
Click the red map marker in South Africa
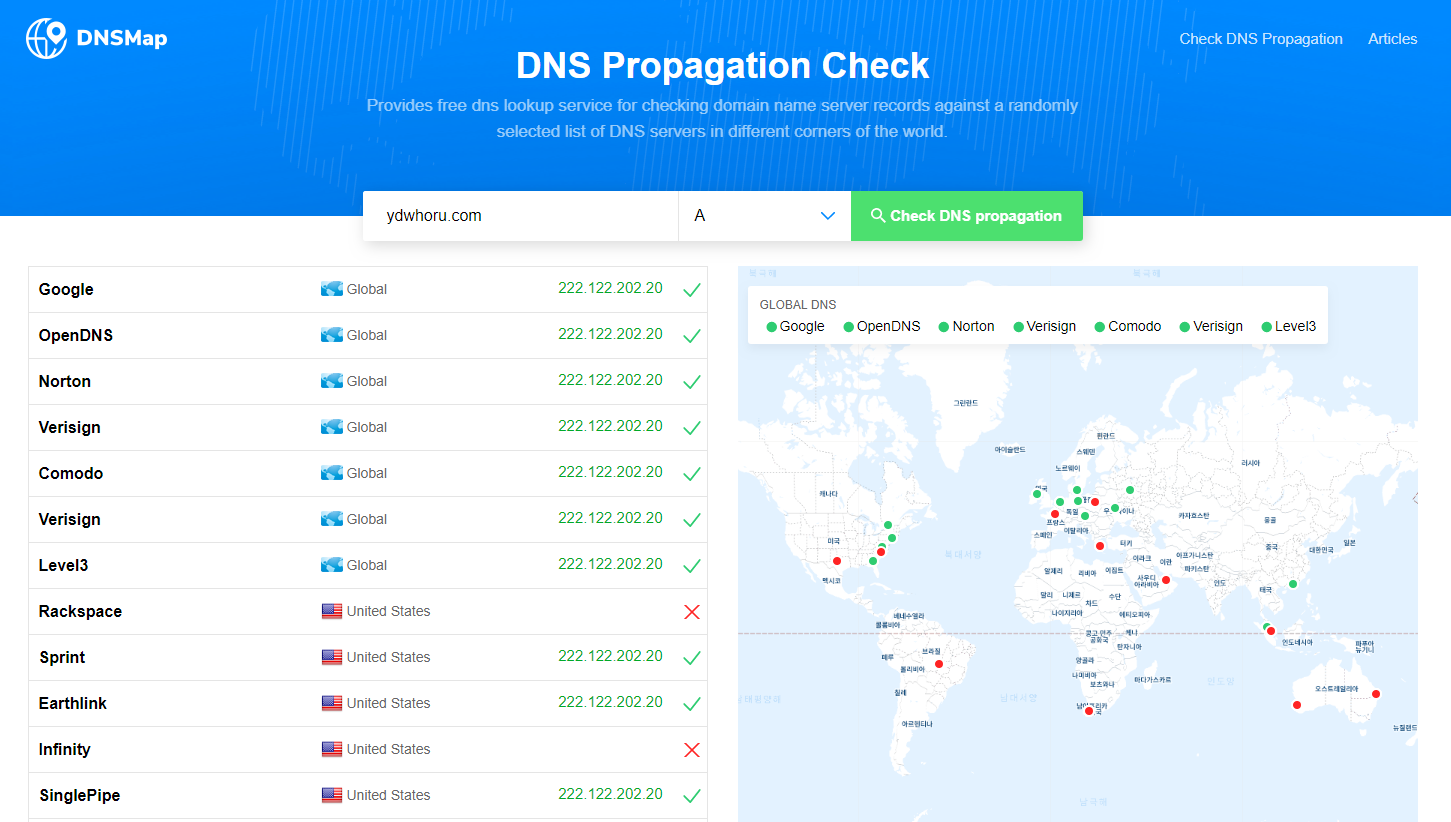1089,711
